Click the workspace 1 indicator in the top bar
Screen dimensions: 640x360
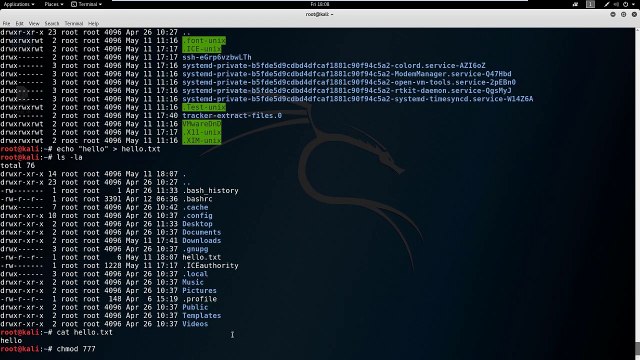point(590,4)
